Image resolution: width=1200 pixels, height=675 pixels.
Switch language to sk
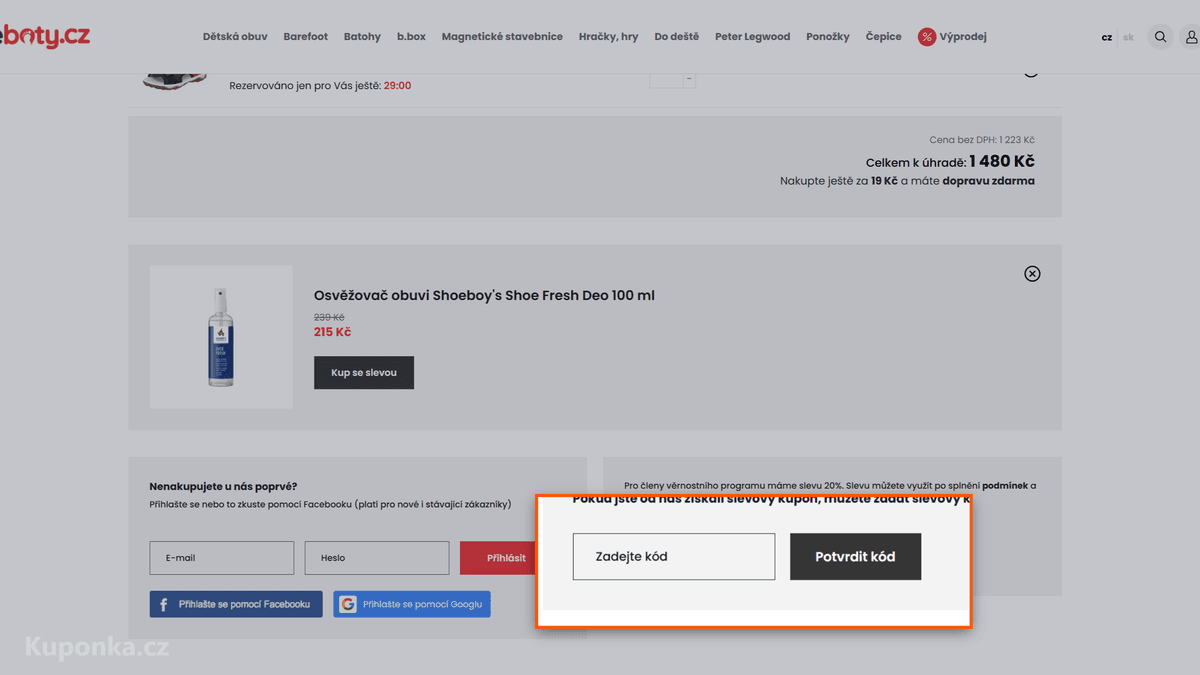[1128, 38]
